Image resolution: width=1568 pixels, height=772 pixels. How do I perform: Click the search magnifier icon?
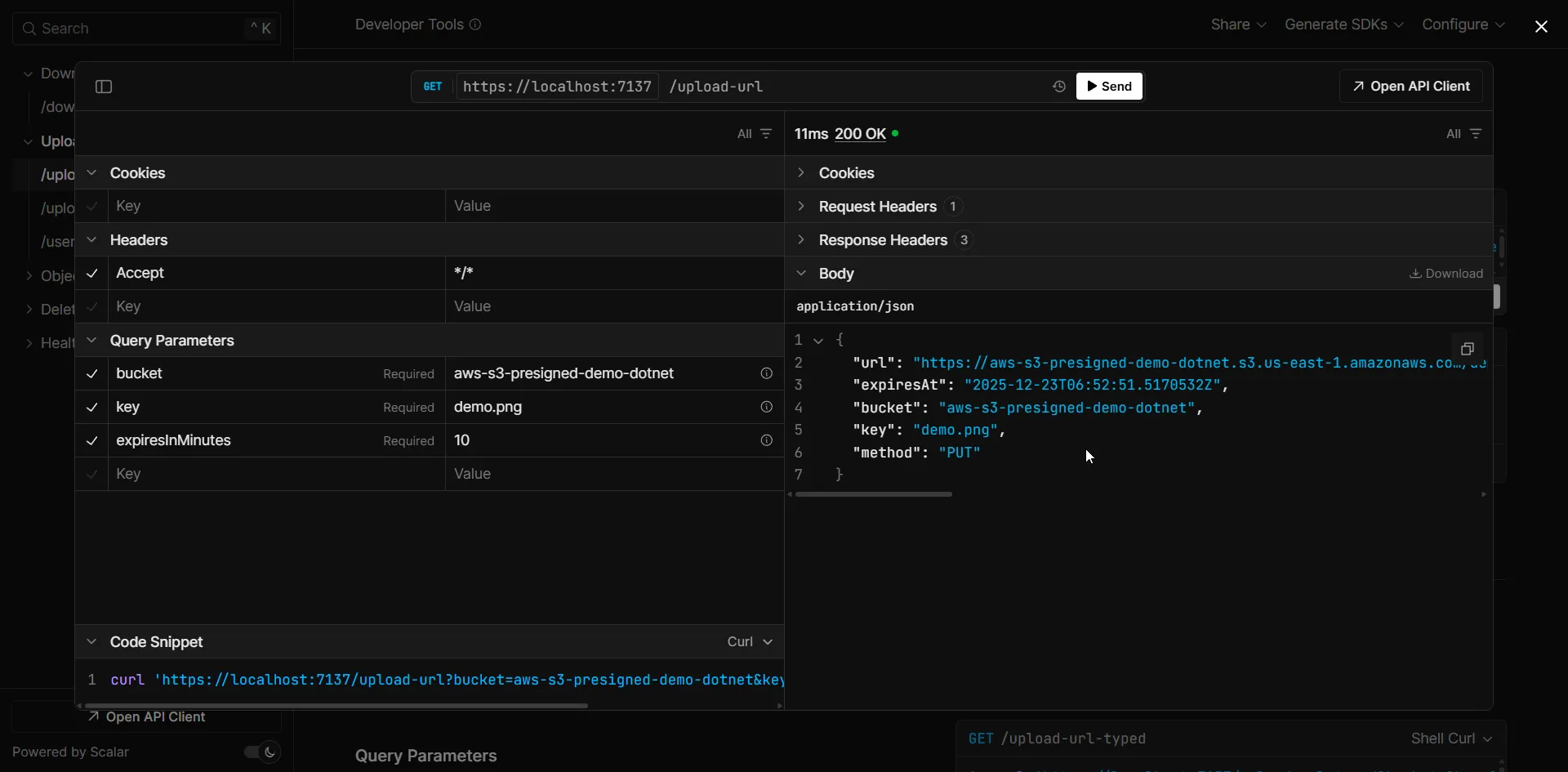[29, 28]
